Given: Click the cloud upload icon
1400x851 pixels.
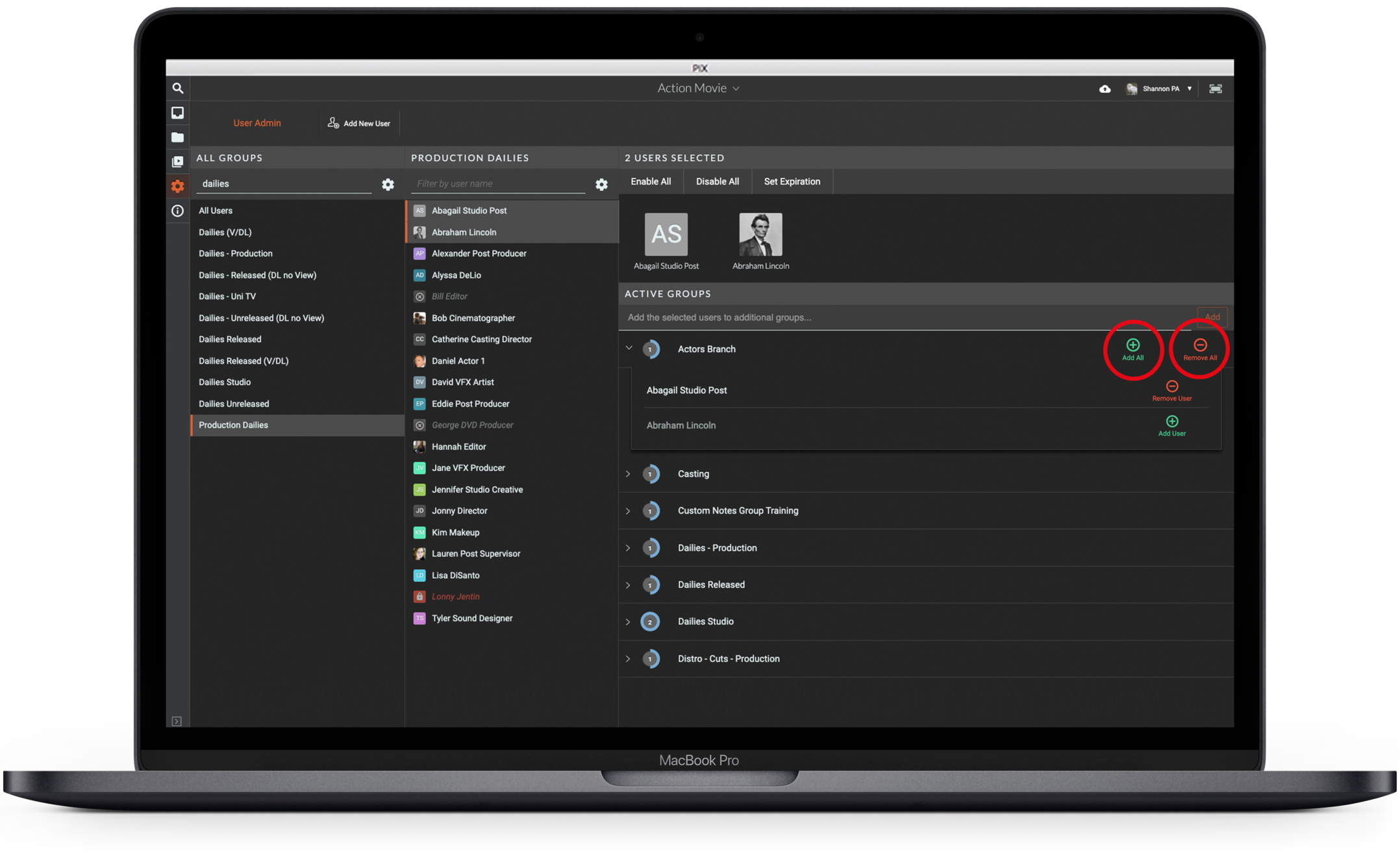Looking at the screenshot, I should pos(1105,89).
